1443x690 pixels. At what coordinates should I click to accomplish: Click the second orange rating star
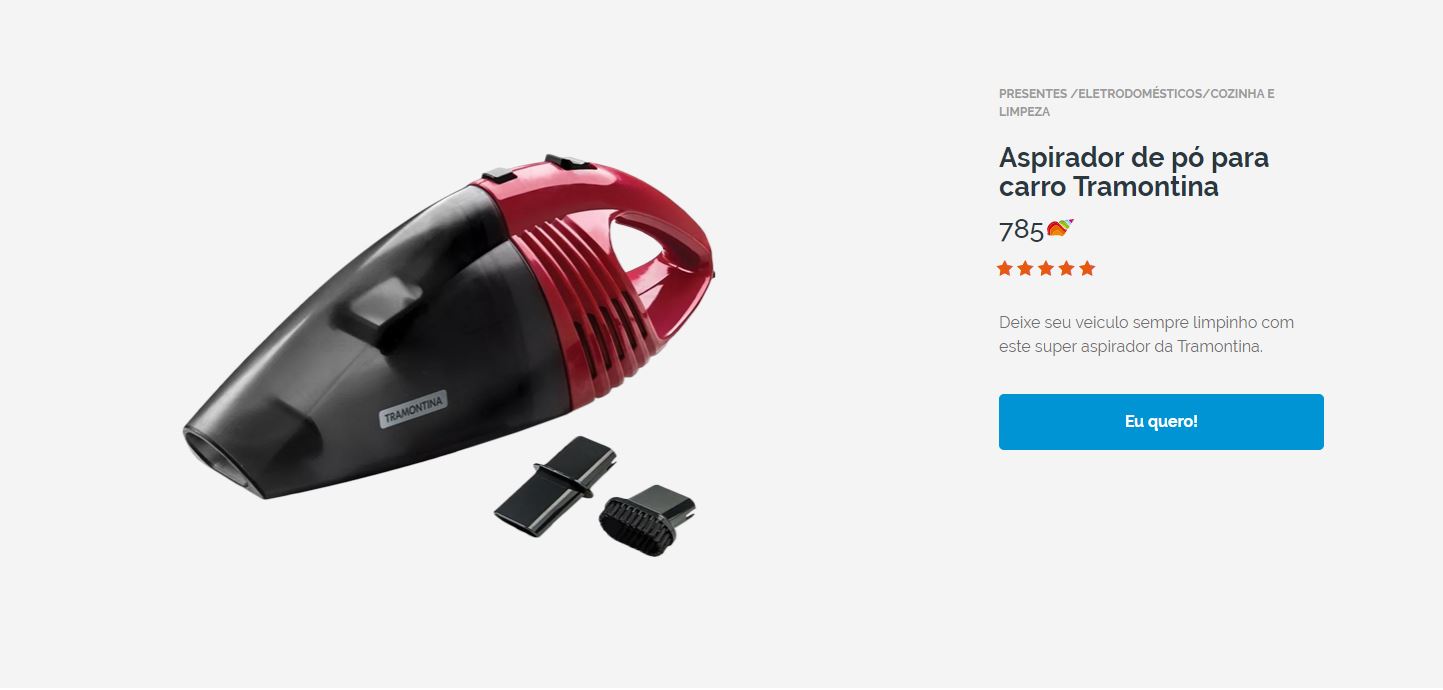click(x=1025, y=268)
